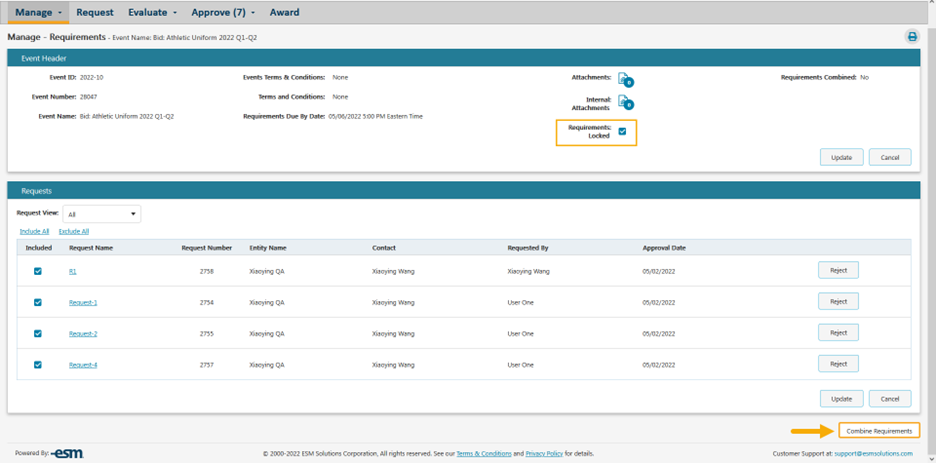Open the Privacy Policy footer link
Screen dimensions: 936x463
pos(544,453)
